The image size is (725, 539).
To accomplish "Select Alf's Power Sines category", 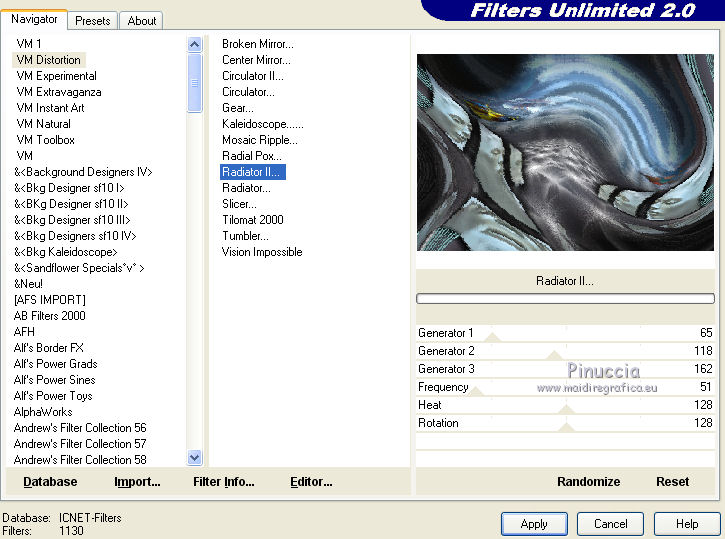I will 55,380.
